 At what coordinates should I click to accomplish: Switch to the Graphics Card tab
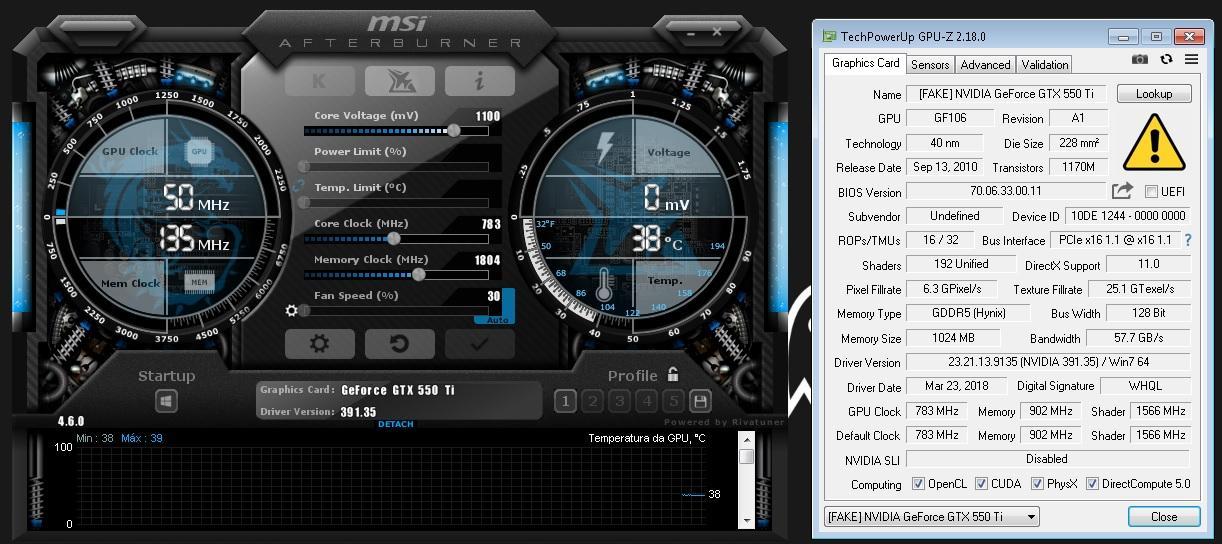(866, 63)
